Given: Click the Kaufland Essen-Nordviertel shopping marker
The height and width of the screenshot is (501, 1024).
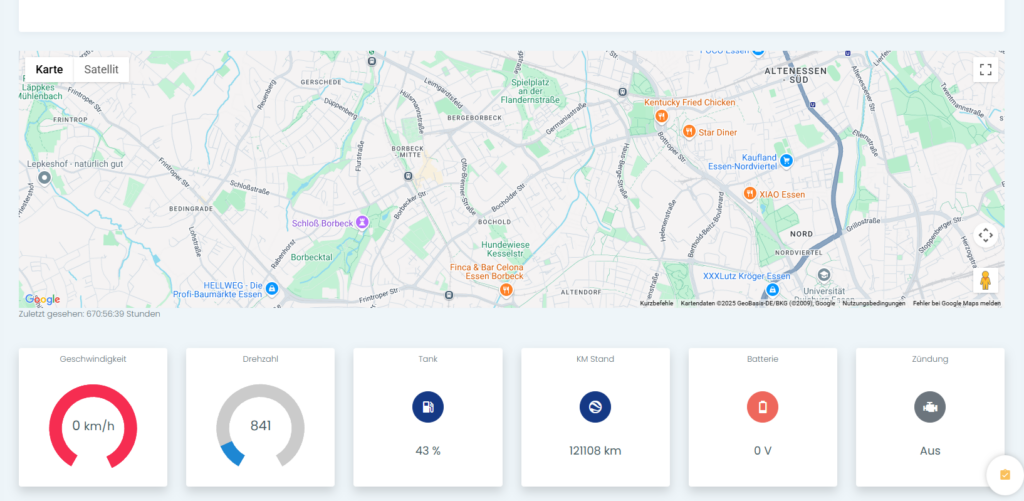Looking at the screenshot, I should [787, 160].
